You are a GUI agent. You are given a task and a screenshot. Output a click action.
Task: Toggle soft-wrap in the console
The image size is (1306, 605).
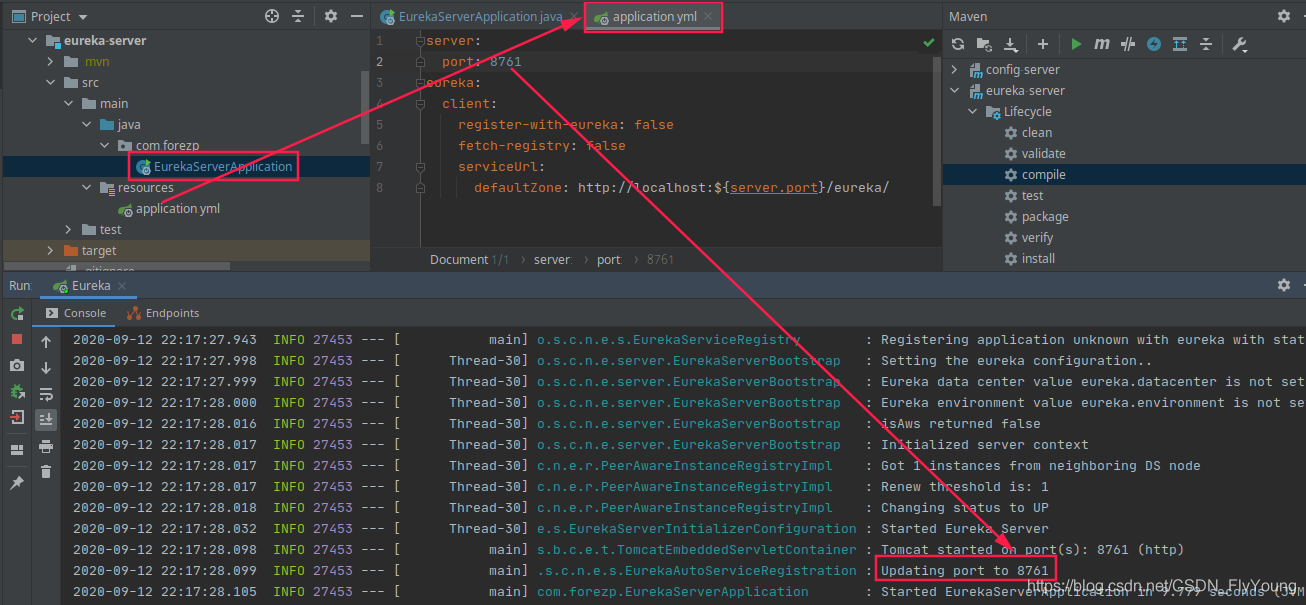tap(46, 394)
